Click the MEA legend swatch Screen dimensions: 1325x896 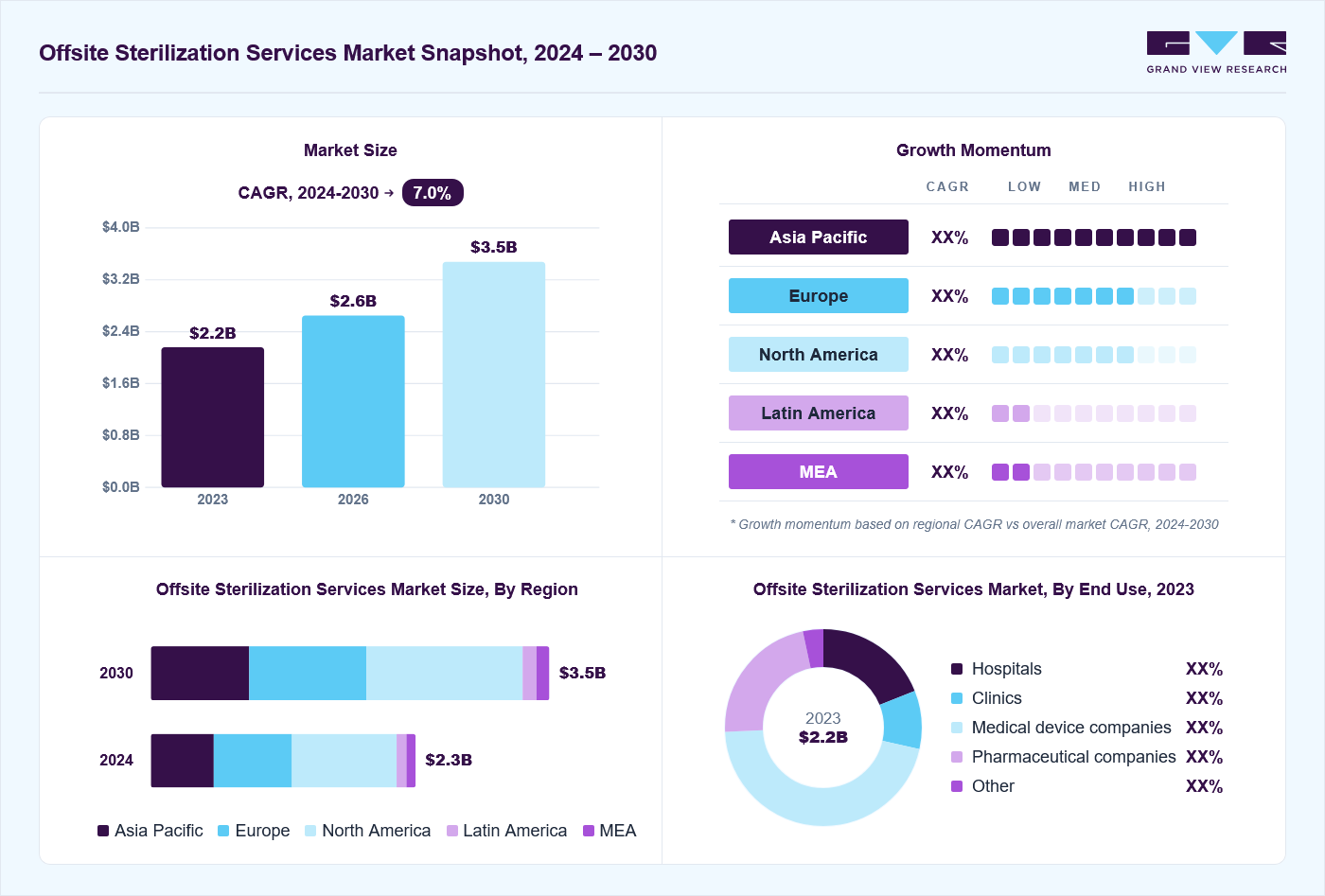tap(589, 831)
